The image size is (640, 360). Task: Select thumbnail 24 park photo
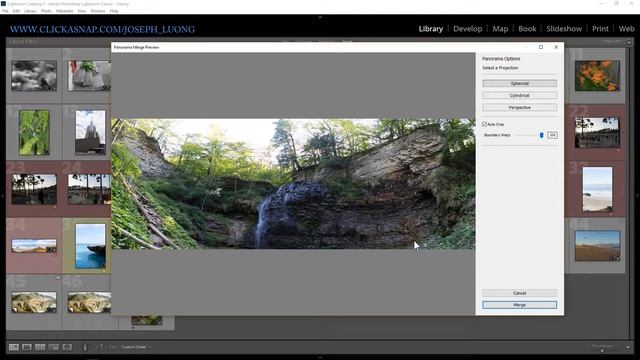(x=89, y=189)
